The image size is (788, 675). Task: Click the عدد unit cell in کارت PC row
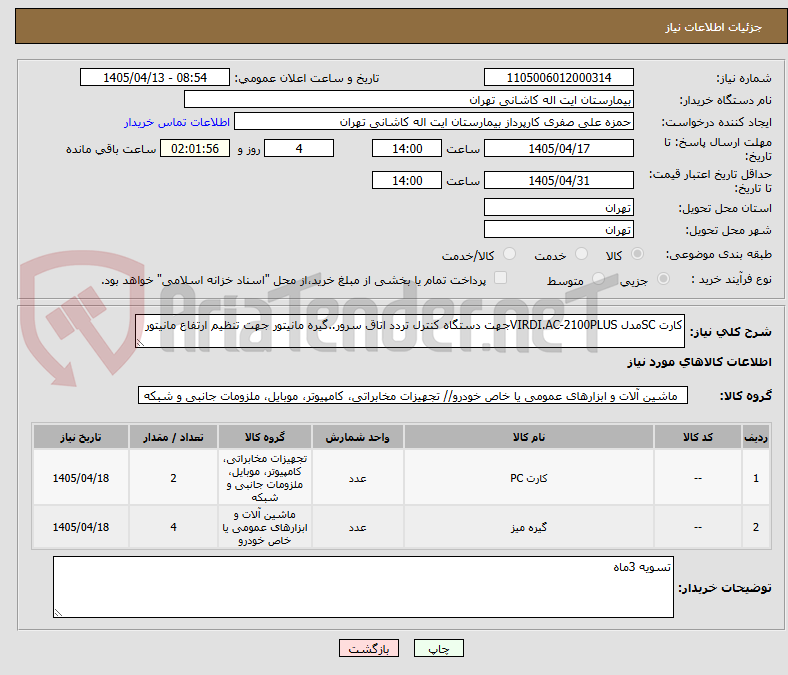point(357,477)
